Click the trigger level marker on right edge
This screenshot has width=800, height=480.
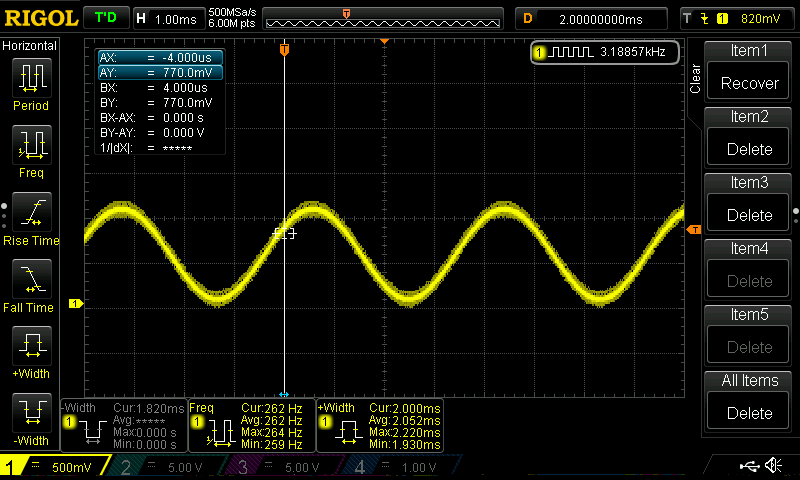click(694, 231)
